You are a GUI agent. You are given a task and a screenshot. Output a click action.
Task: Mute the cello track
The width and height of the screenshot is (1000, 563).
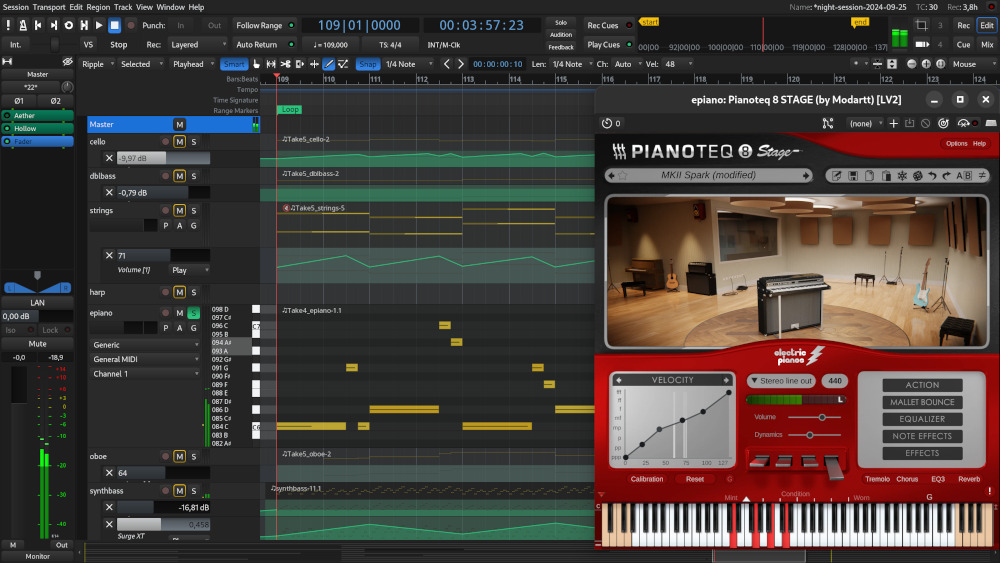click(179, 142)
